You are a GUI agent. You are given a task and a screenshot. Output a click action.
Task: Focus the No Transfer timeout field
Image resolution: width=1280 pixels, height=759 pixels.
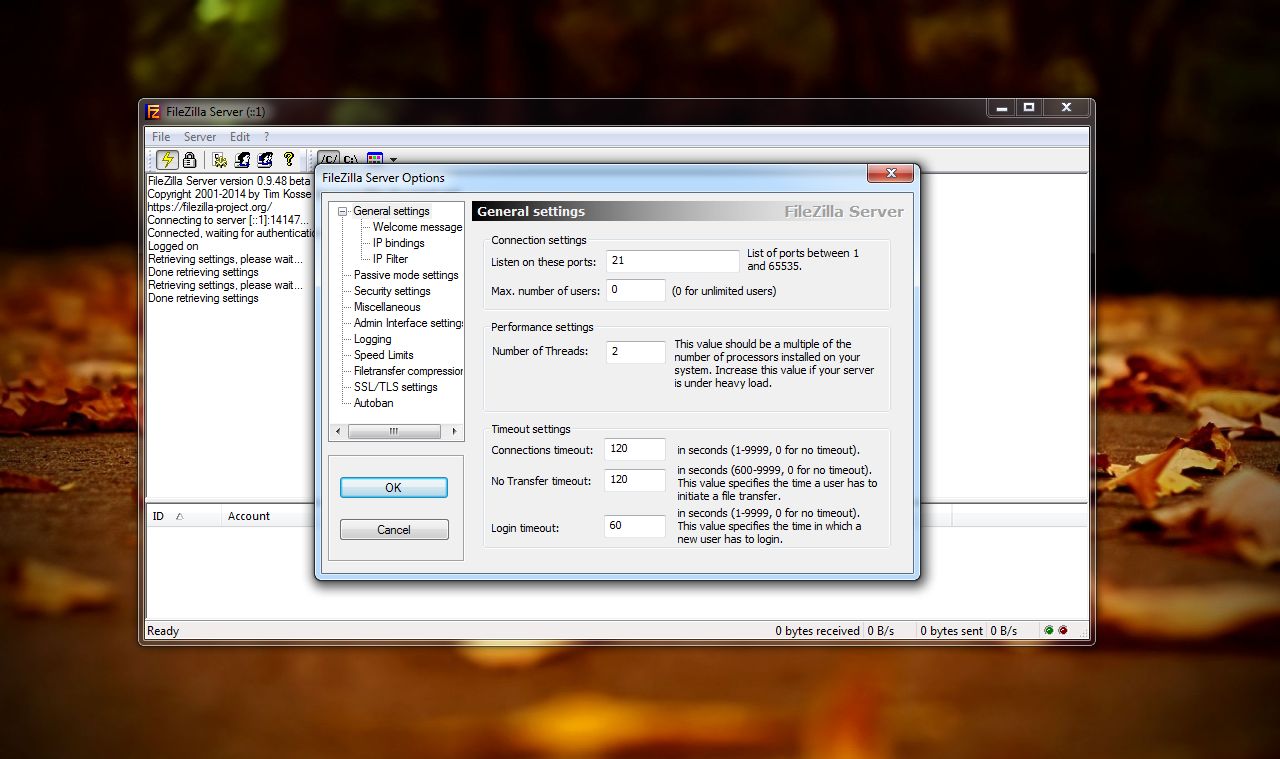tap(635, 480)
